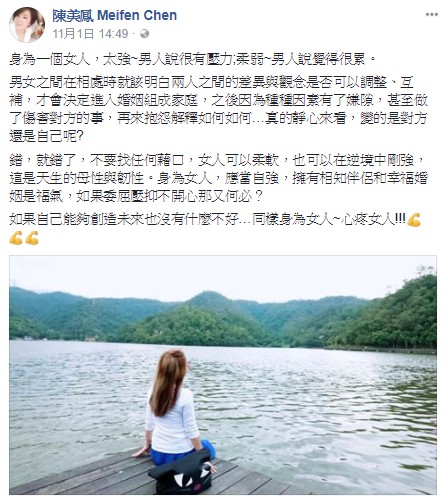Click the second bicep emoji on last line
The height and width of the screenshot is (496, 445).
tap(32, 238)
